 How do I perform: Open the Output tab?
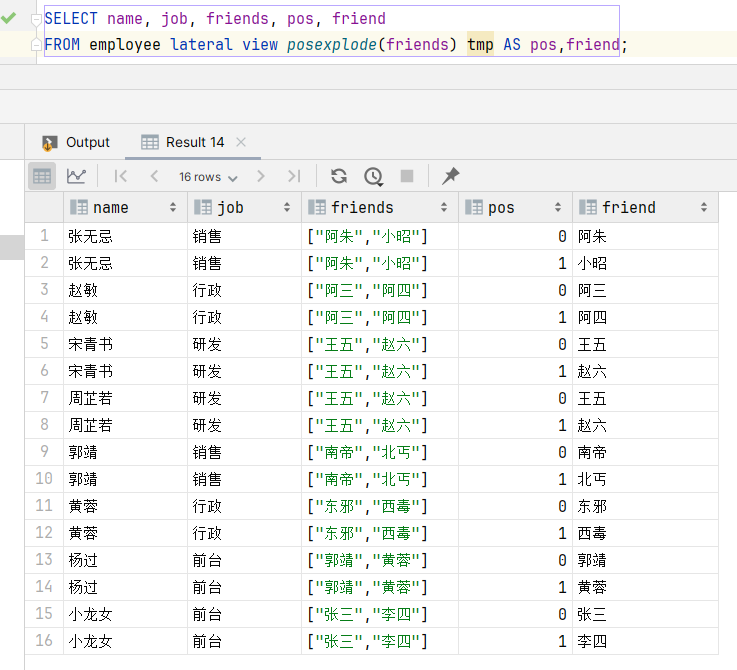coord(76,142)
